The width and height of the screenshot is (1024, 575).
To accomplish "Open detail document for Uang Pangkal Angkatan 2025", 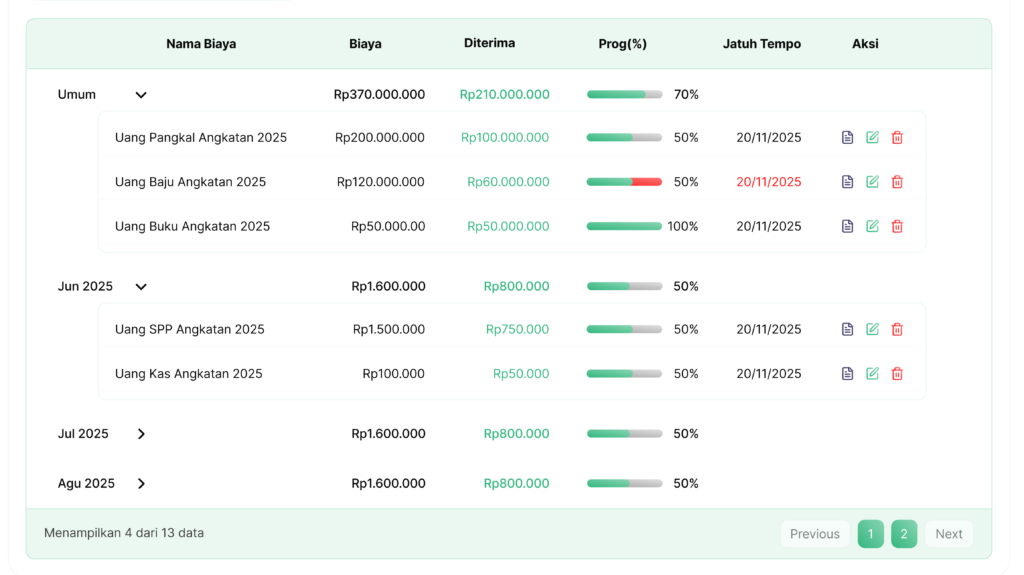I will point(847,138).
